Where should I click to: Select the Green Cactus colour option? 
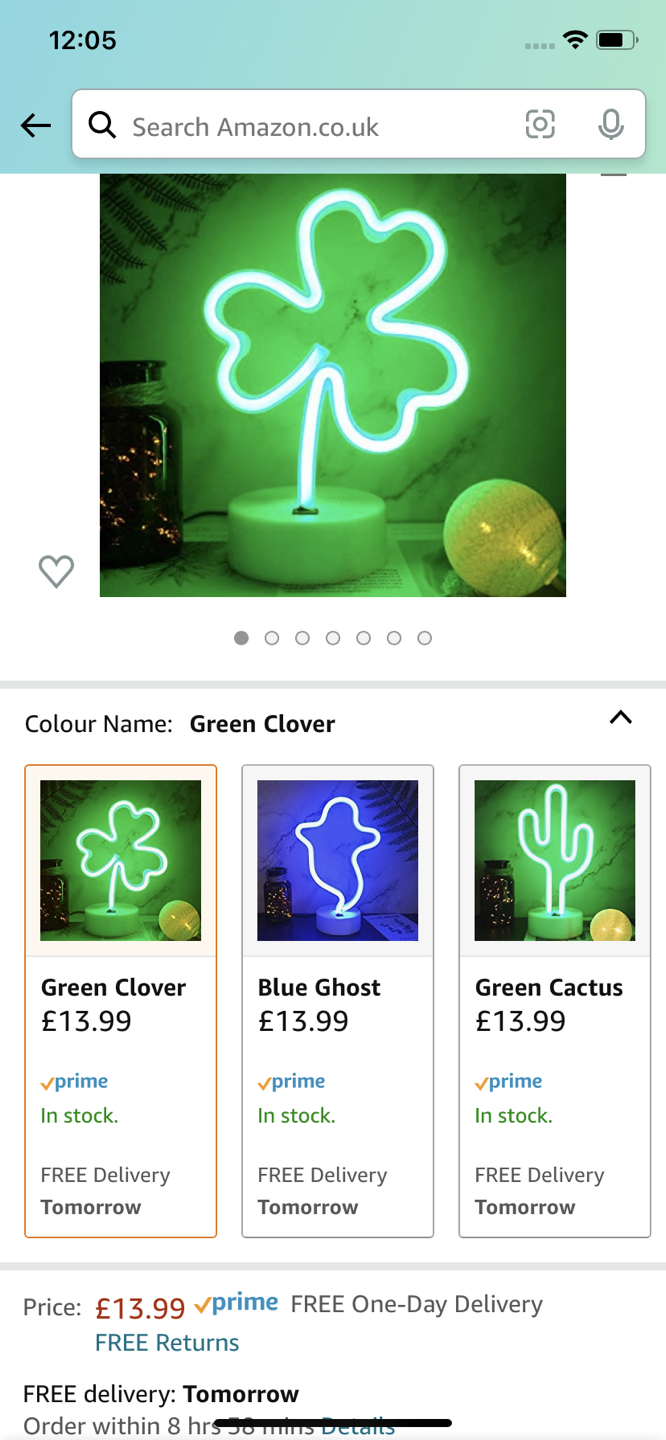[x=555, y=1001]
